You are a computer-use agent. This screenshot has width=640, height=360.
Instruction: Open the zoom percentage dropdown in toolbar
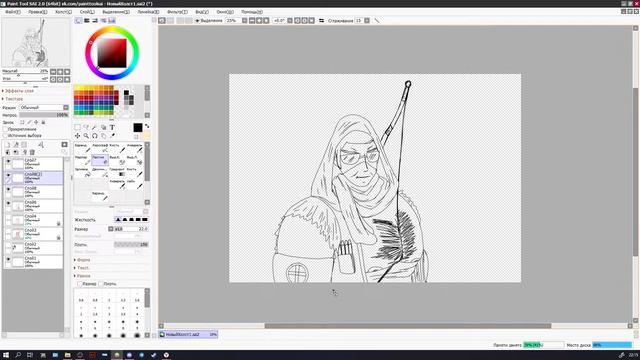244,20
